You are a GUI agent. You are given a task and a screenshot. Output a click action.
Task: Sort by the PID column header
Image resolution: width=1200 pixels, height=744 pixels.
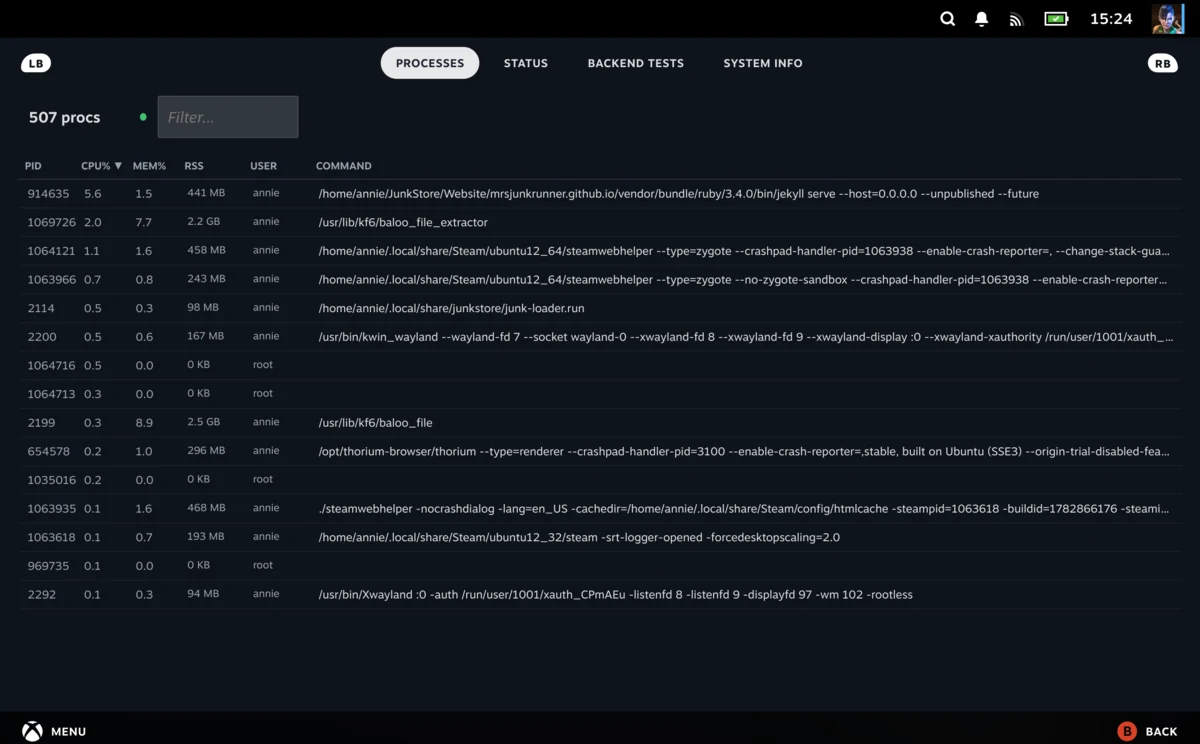[x=33, y=166]
